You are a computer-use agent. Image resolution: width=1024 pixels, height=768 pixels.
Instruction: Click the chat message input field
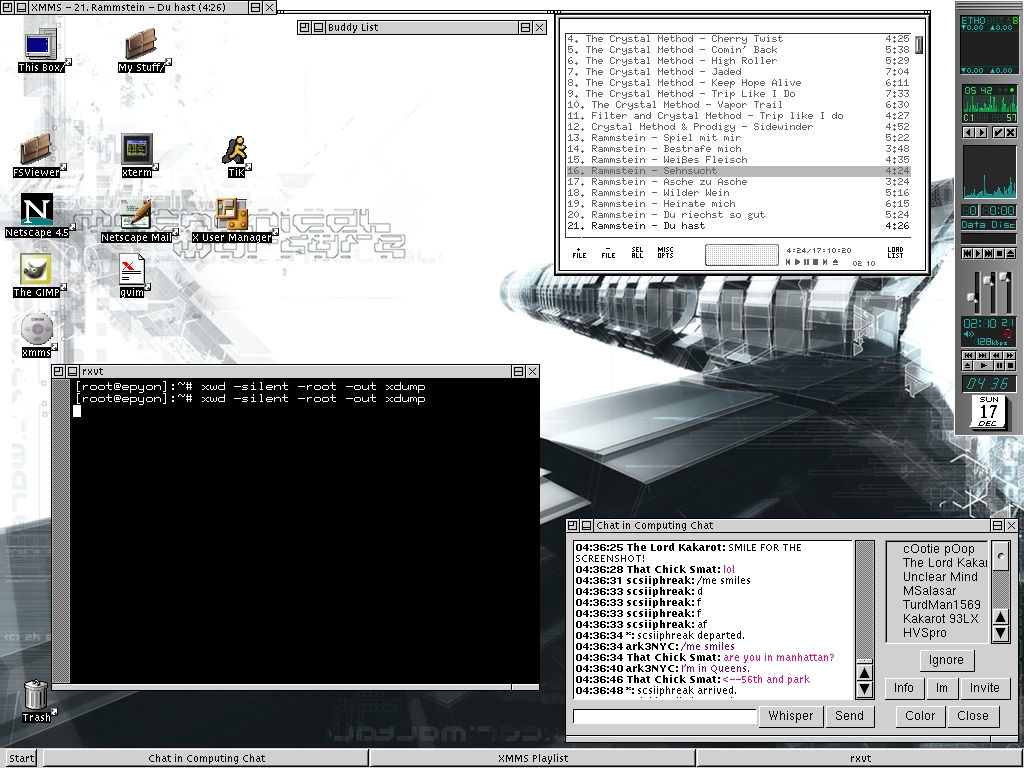click(664, 716)
